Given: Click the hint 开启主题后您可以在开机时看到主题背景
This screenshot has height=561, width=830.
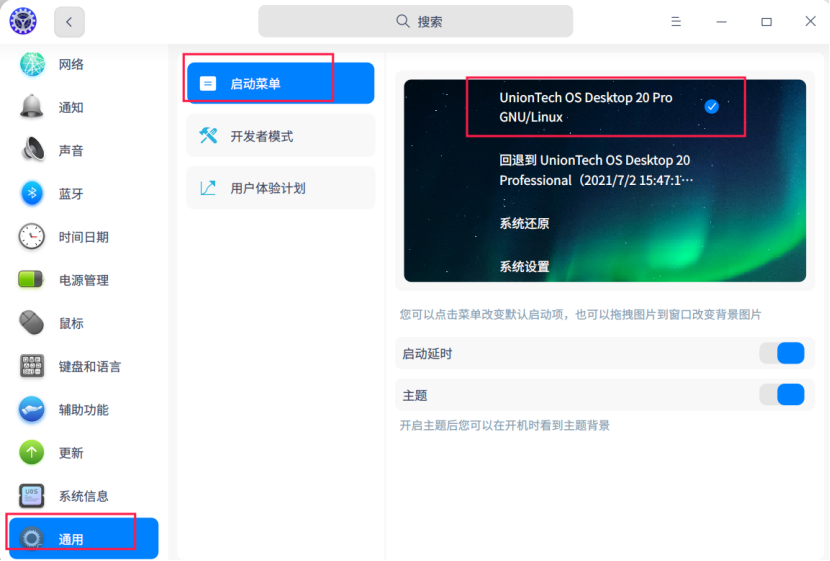Looking at the screenshot, I should coord(504,425).
